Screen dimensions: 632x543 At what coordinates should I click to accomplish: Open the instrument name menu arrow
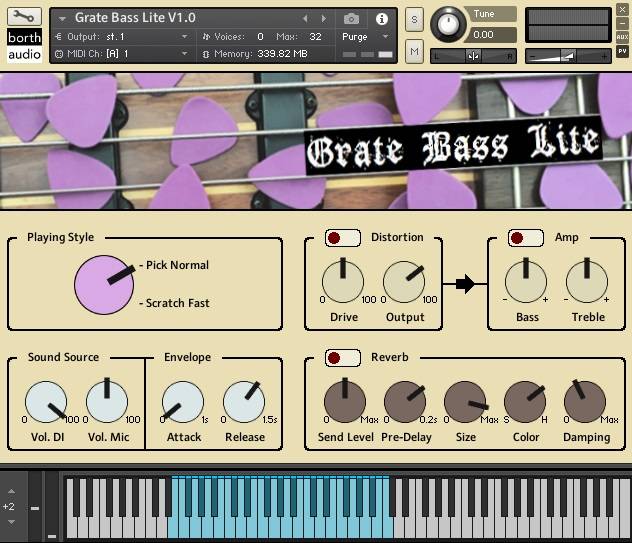[x=63, y=18]
